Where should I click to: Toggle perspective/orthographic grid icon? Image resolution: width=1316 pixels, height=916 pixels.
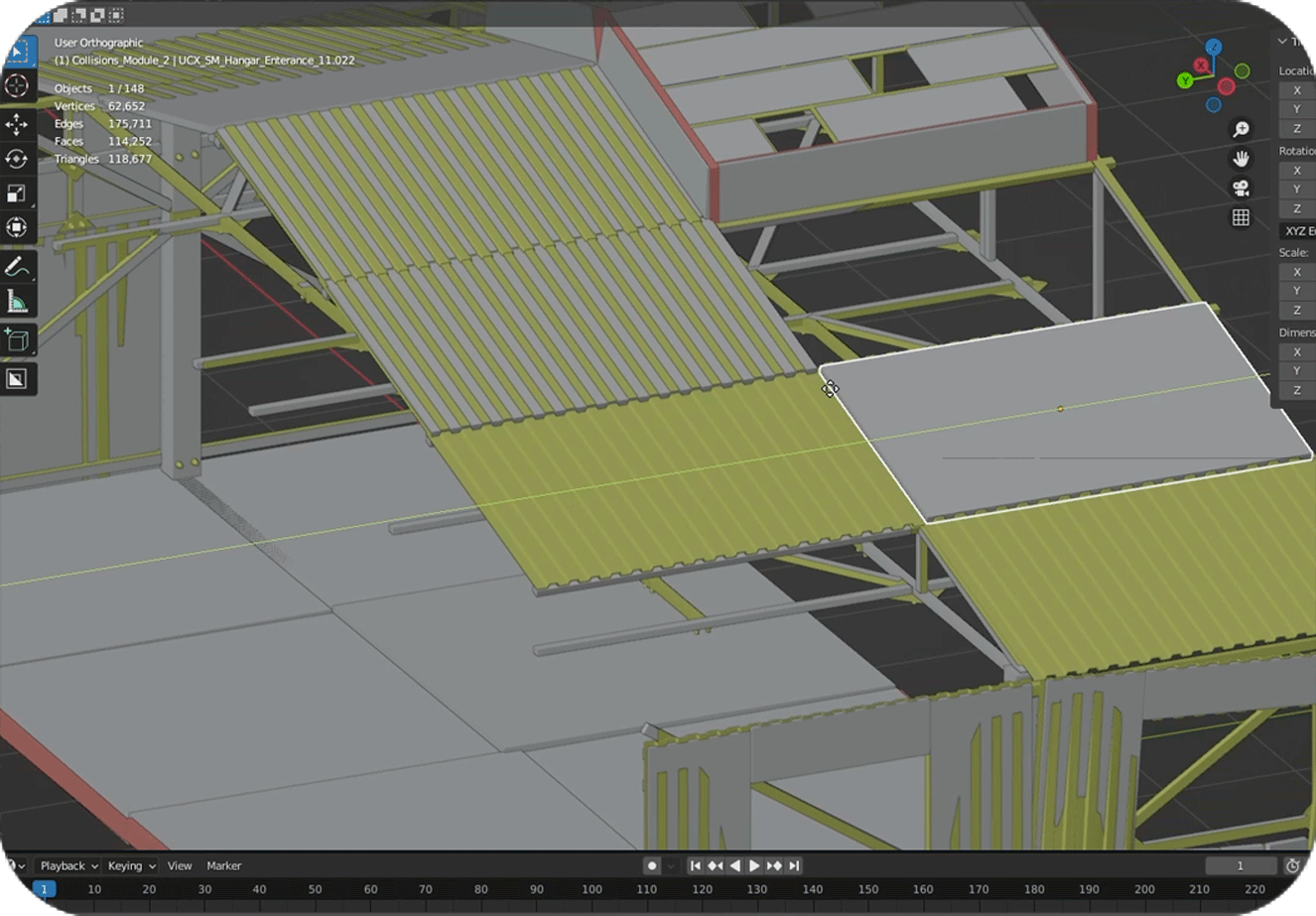pyautogui.click(x=1241, y=217)
